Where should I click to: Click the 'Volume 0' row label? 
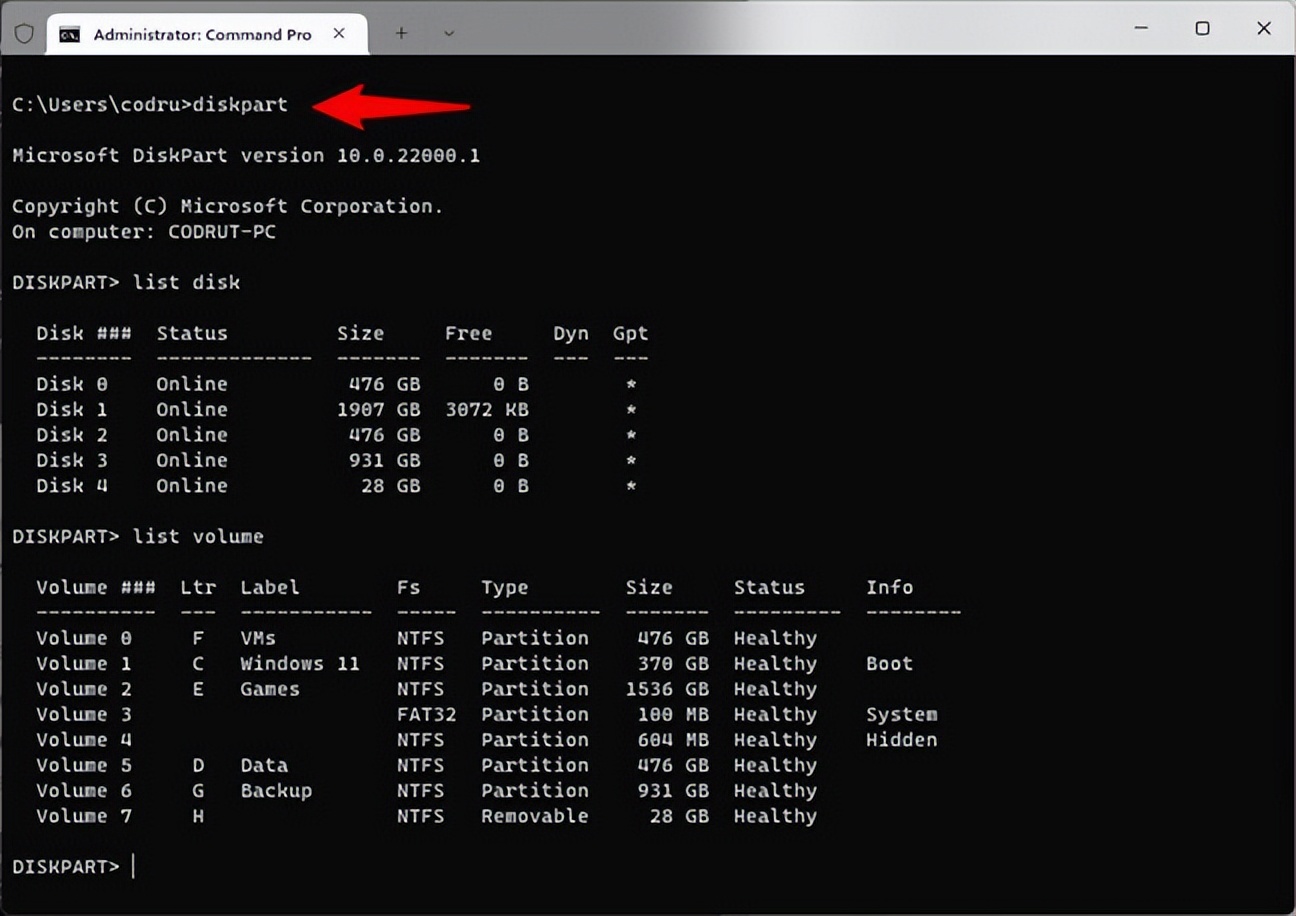tap(84, 638)
